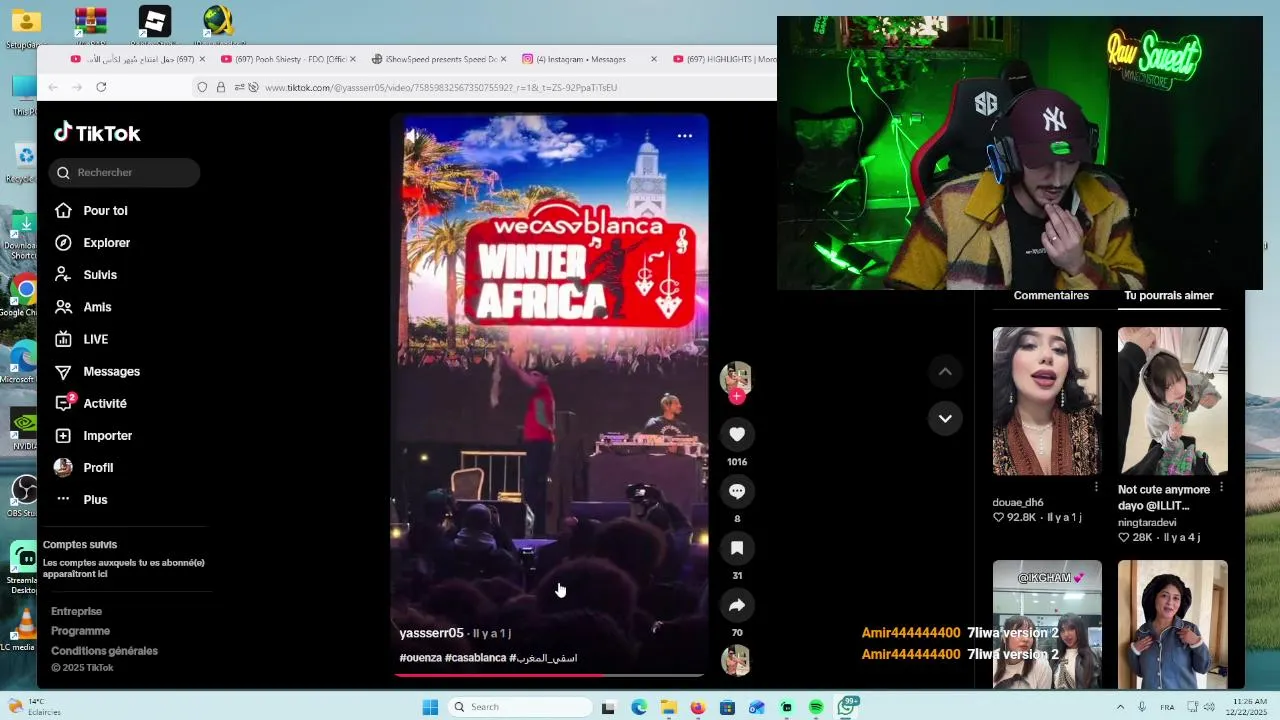Click the taskbar Search box
Image resolution: width=1280 pixels, height=720 pixels.
coord(519,707)
